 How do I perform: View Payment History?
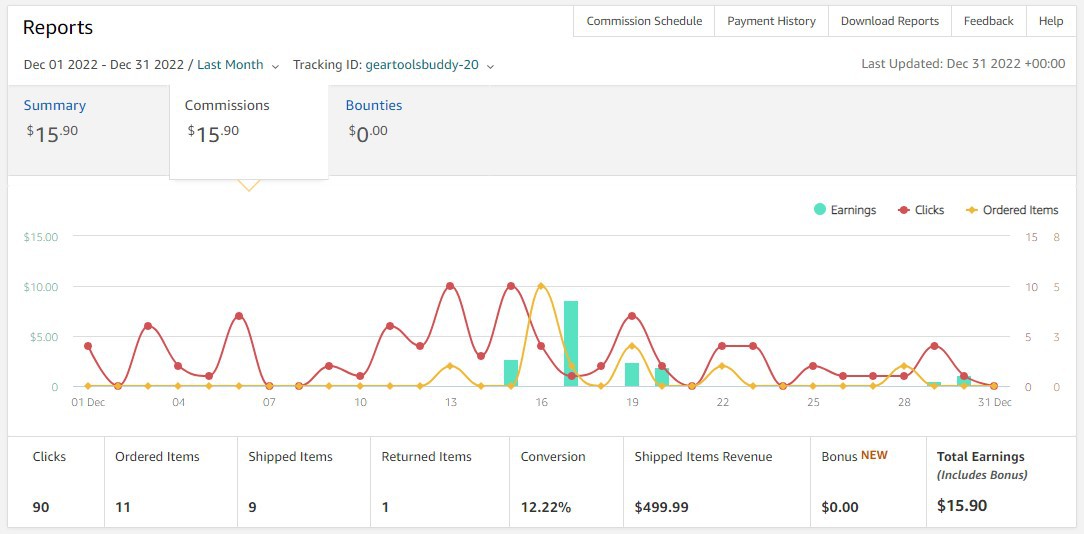coord(772,21)
